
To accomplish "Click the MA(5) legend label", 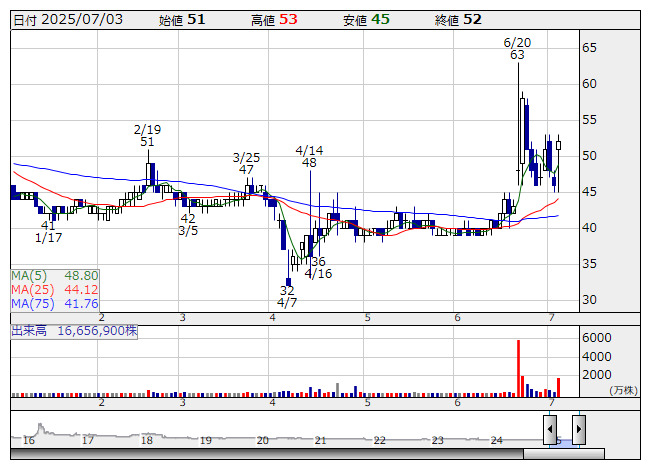I will pyautogui.click(x=55, y=275).
